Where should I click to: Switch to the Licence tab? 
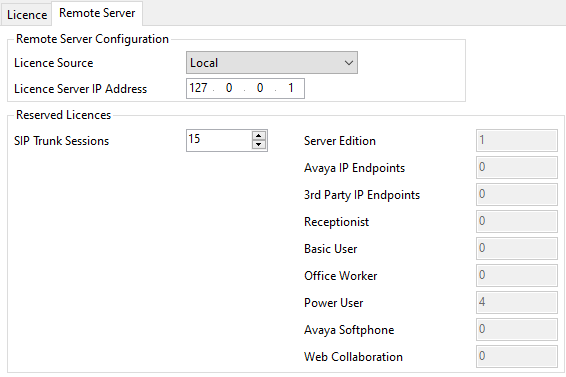[x=27, y=15]
